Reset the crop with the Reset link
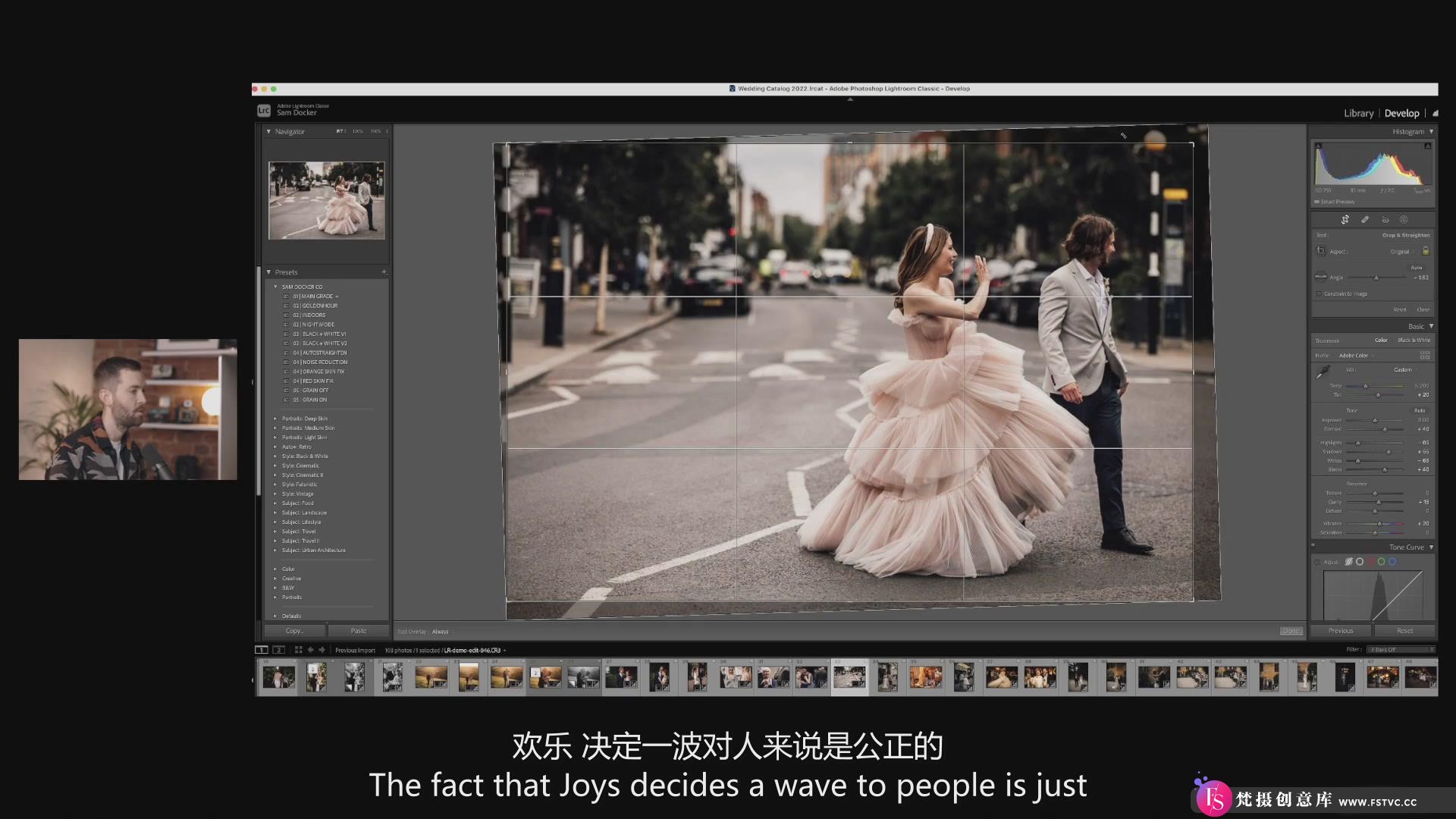The width and height of the screenshot is (1456, 819). pyautogui.click(x=1400, y=309)
